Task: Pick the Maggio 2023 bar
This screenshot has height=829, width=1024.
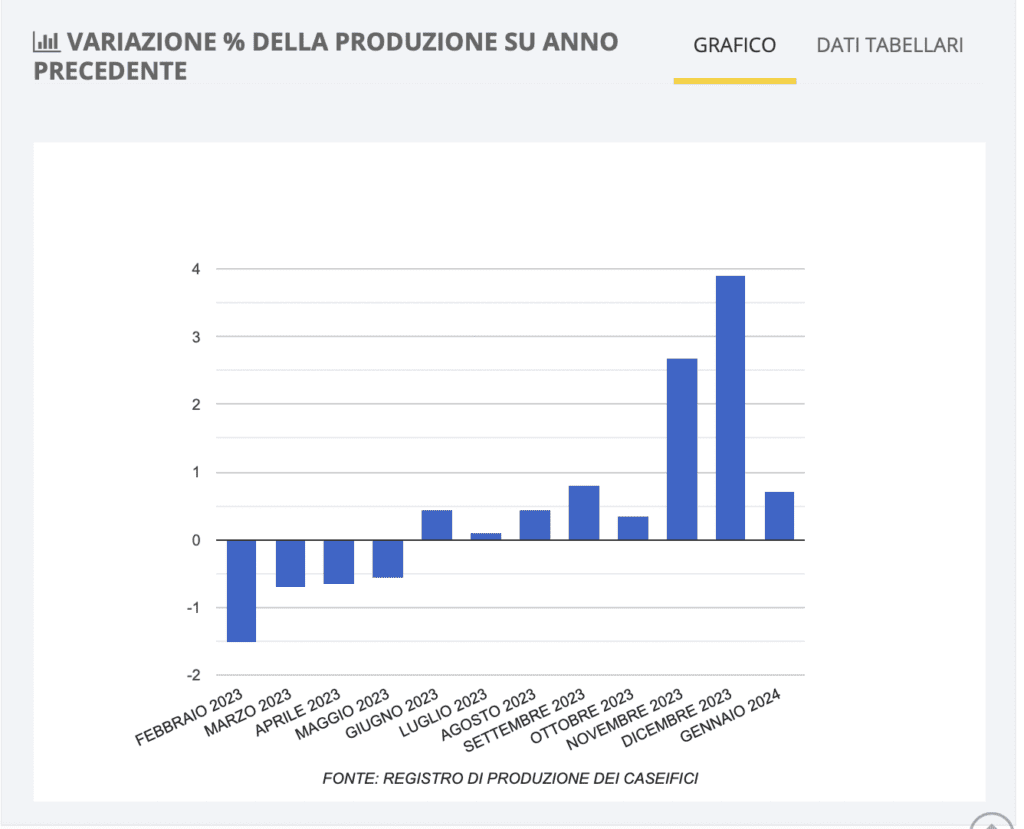Action: pos(388,558)
